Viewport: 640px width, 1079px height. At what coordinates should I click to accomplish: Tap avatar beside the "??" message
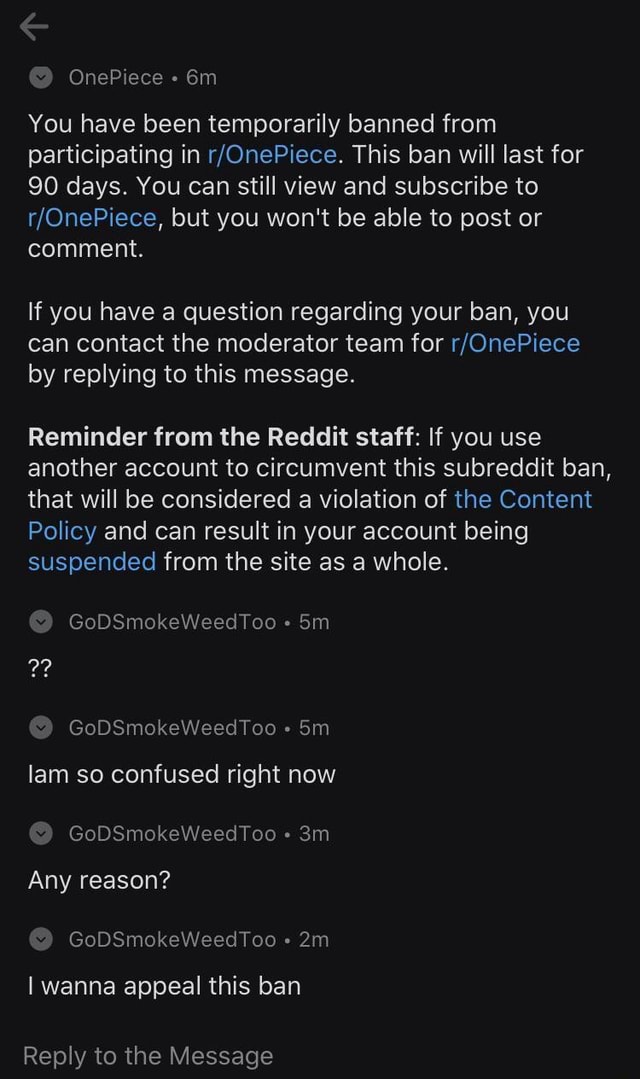(x=40, y=621)
